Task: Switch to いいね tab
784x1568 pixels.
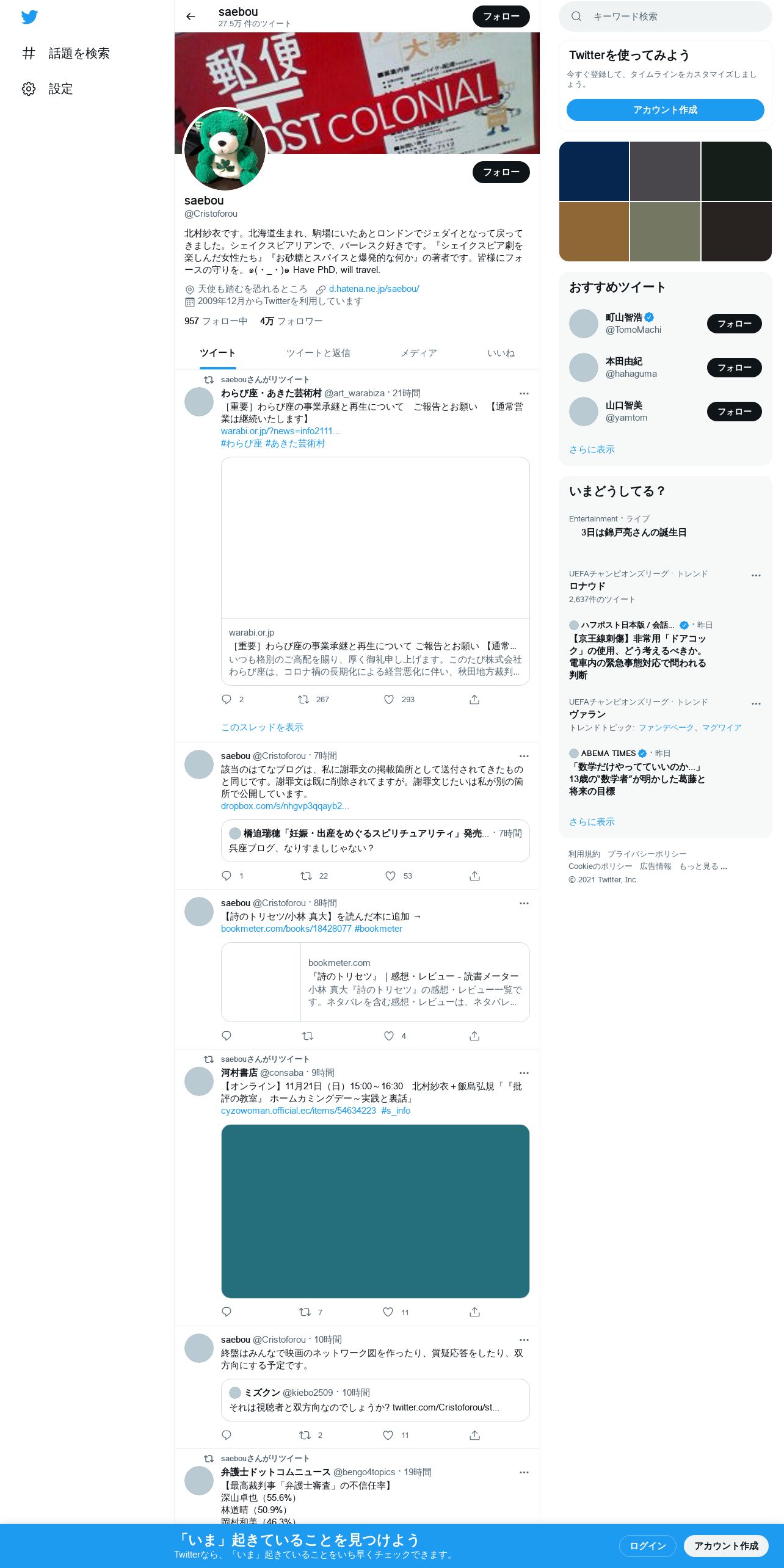Action: pyautogui.click(x=501, y=353)
